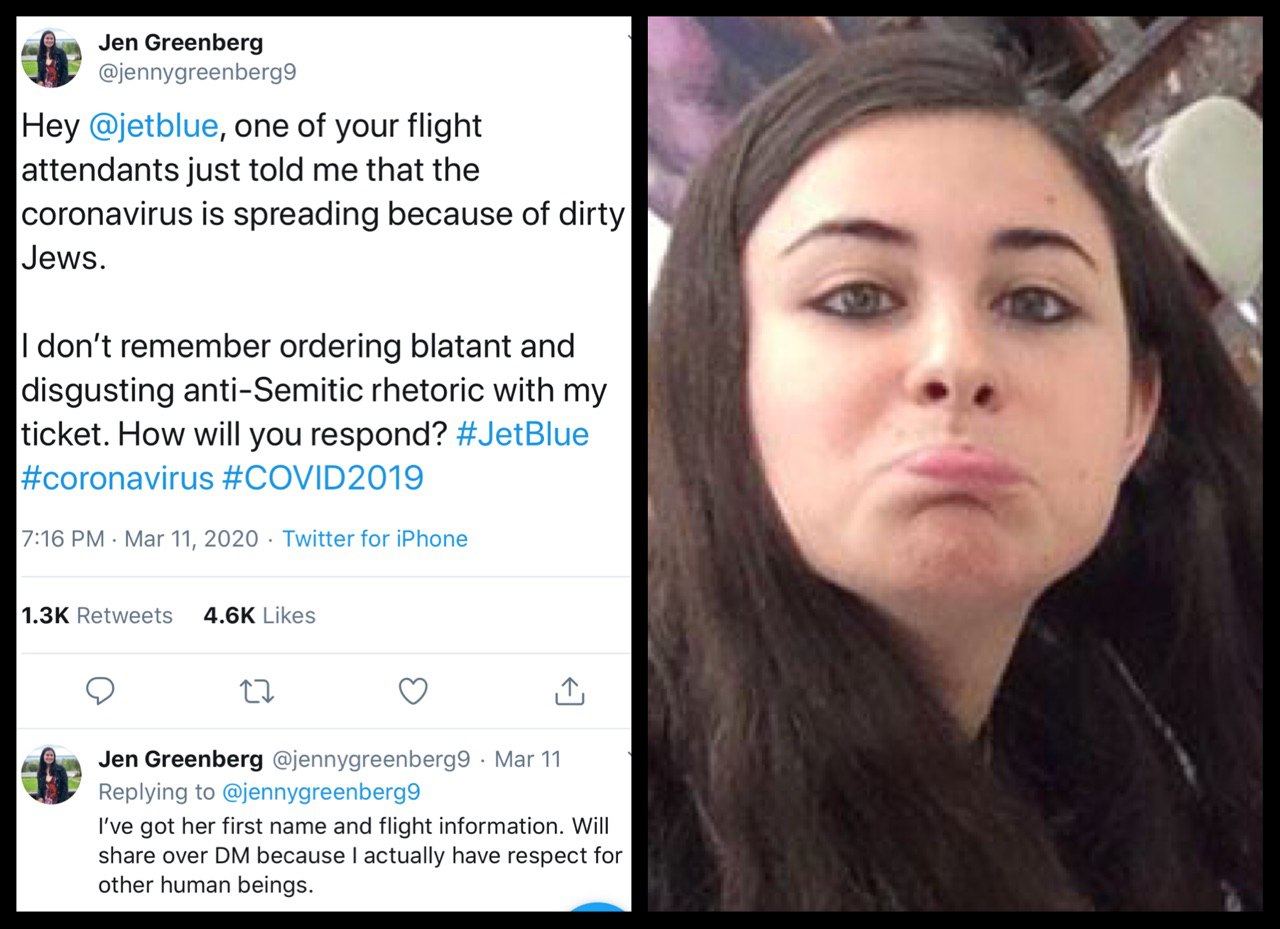Screen dimensions: 1280x929
Task: Open the #coronavirus hashtag
Action: pyautogui.click(x=117, y=478)
